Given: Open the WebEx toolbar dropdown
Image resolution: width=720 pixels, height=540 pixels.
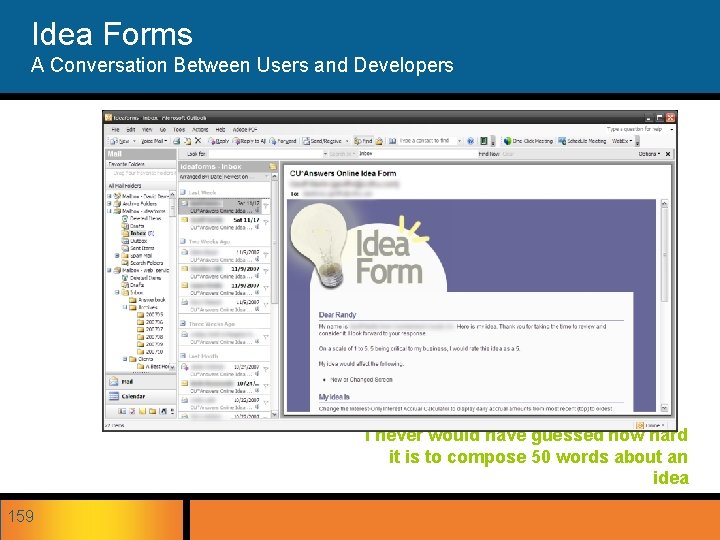Looking at the screenshot, I should coord(622,141).
